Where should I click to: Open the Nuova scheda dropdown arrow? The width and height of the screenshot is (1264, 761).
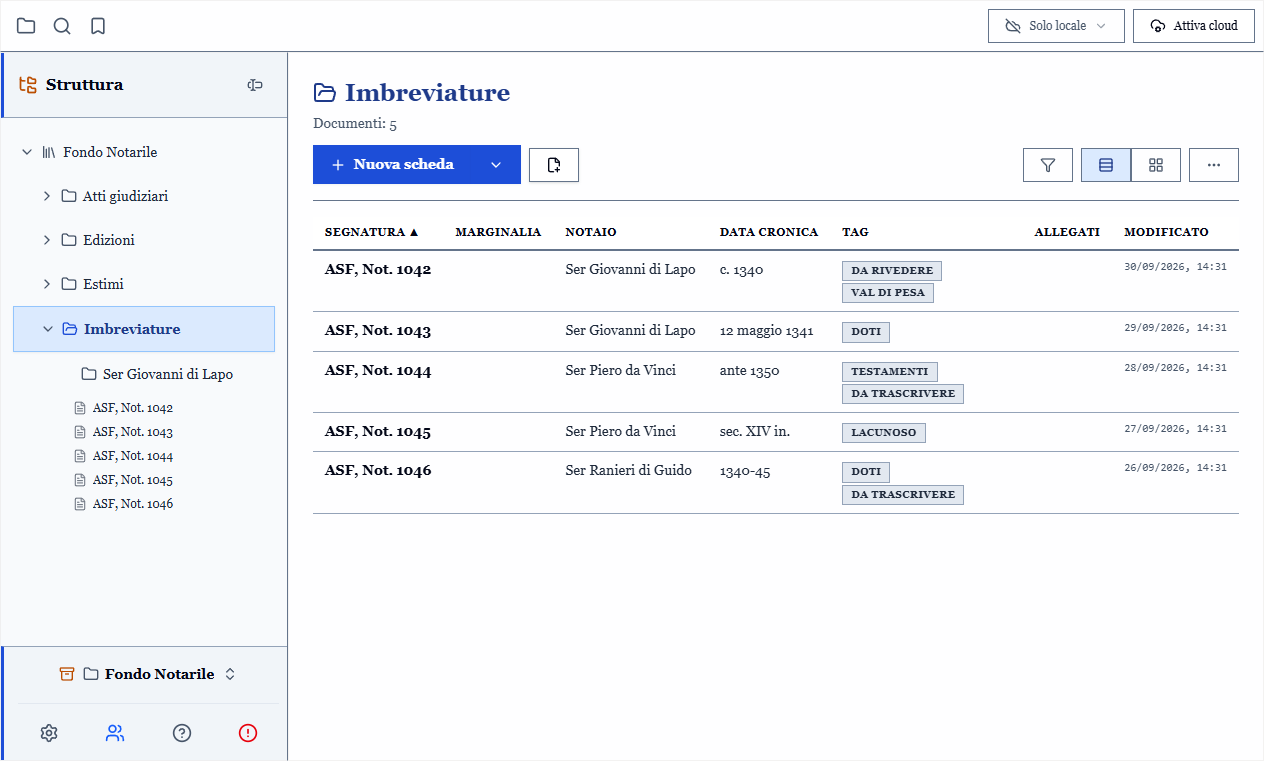(496, 165)
